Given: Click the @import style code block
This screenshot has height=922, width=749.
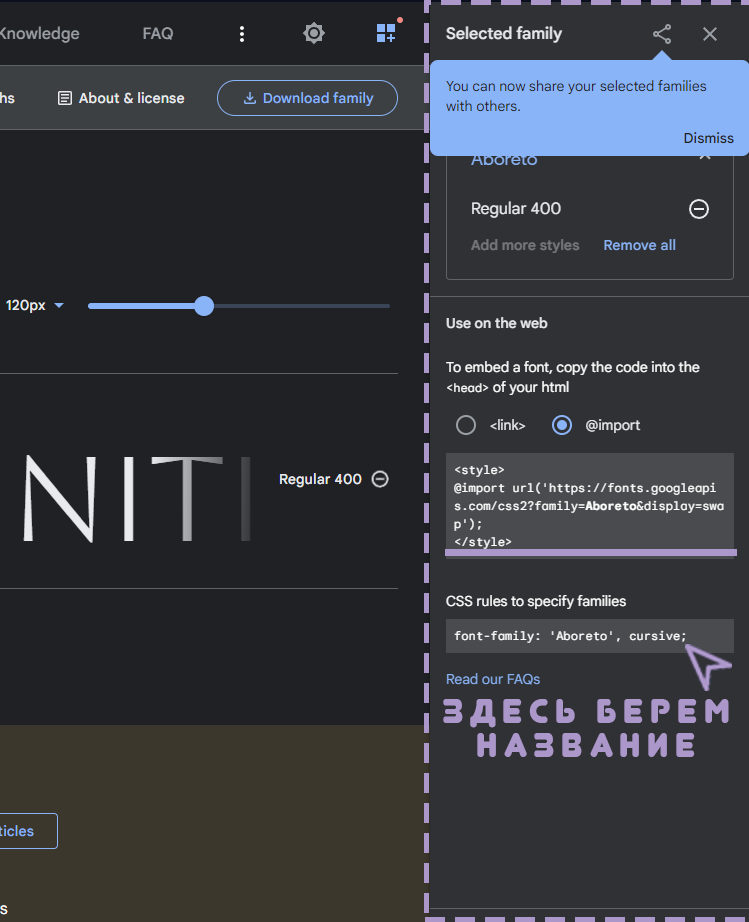Looking at the screenshot, I should [590, 505].
